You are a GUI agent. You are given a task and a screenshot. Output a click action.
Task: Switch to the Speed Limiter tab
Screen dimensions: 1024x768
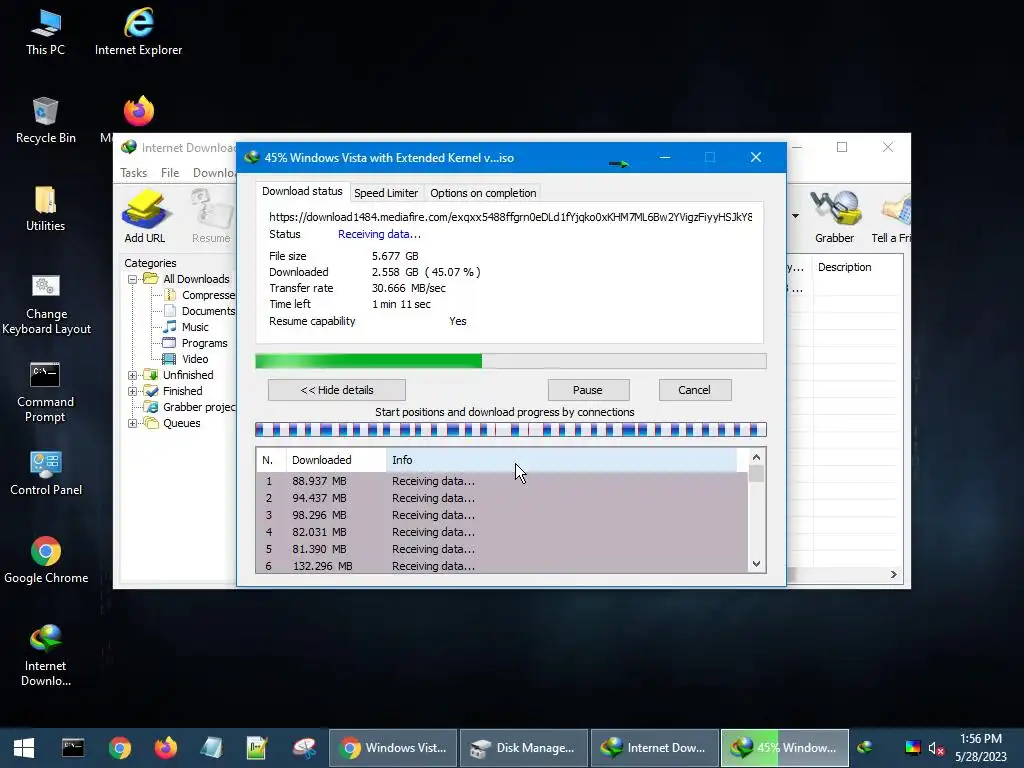tap(386, 193)
